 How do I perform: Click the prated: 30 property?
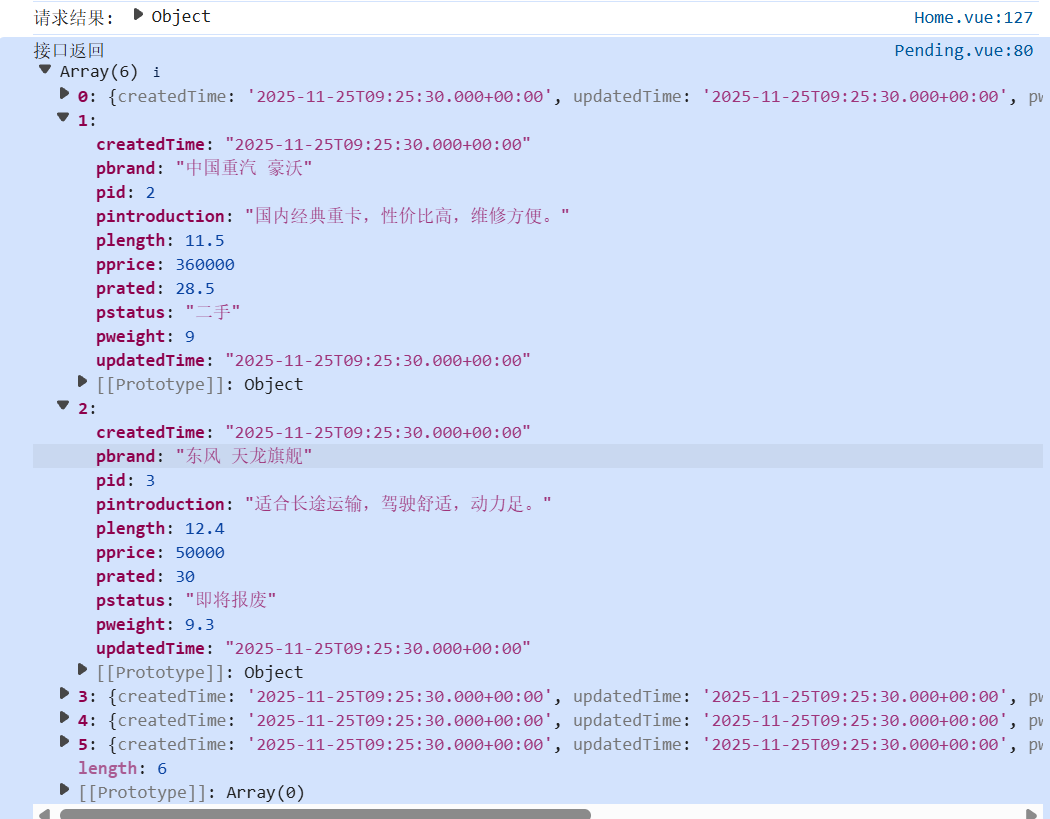point(145,577)
